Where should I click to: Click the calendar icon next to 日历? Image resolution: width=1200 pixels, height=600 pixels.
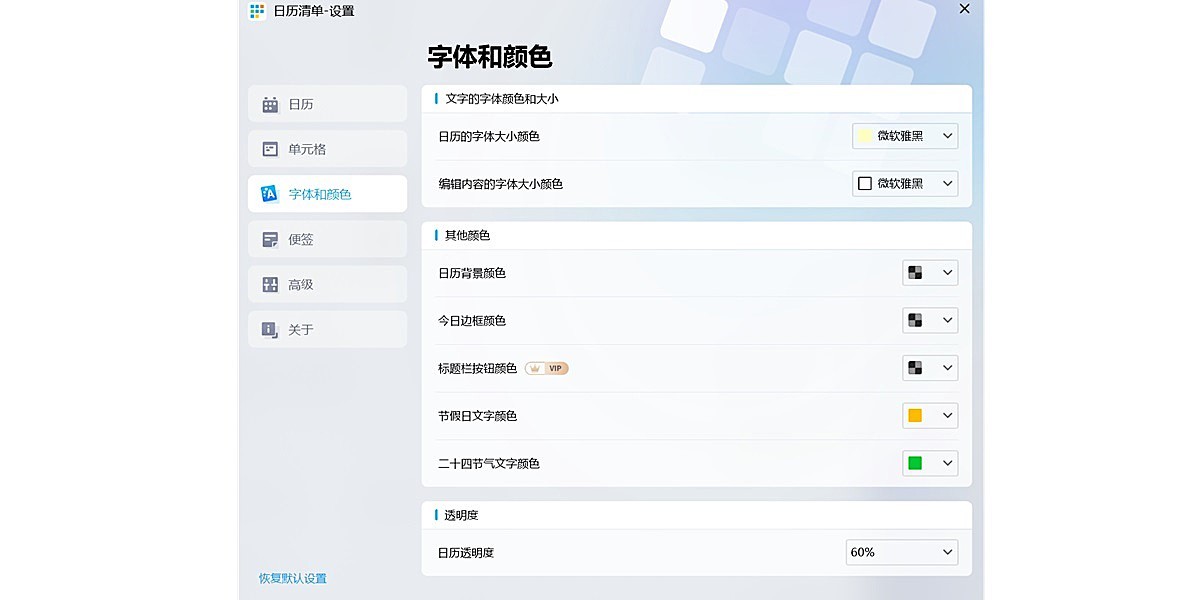[269, 103]
